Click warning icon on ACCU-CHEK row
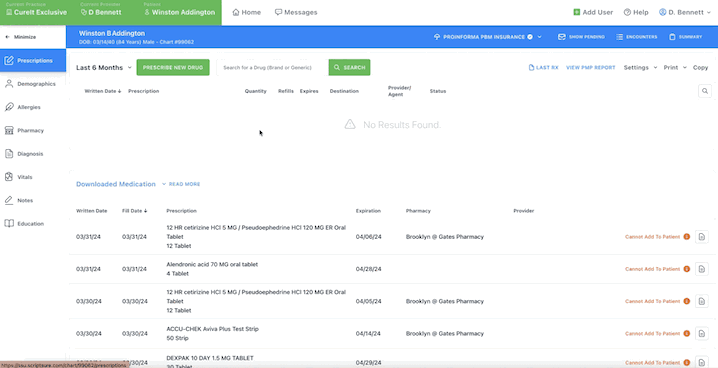Image resolution: width=718 pixels, height=368 pixels. pos(686,334)
